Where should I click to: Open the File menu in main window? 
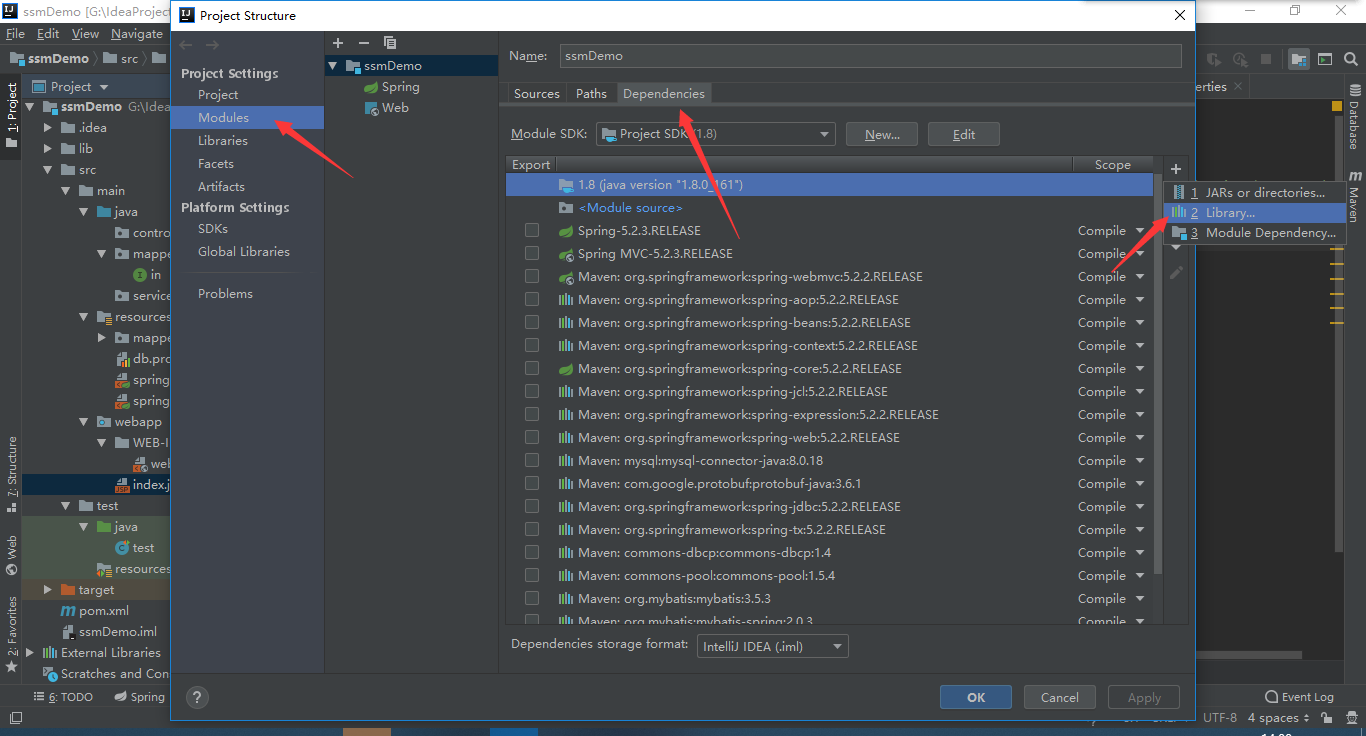pyautogui.click(x=15, y=34)
